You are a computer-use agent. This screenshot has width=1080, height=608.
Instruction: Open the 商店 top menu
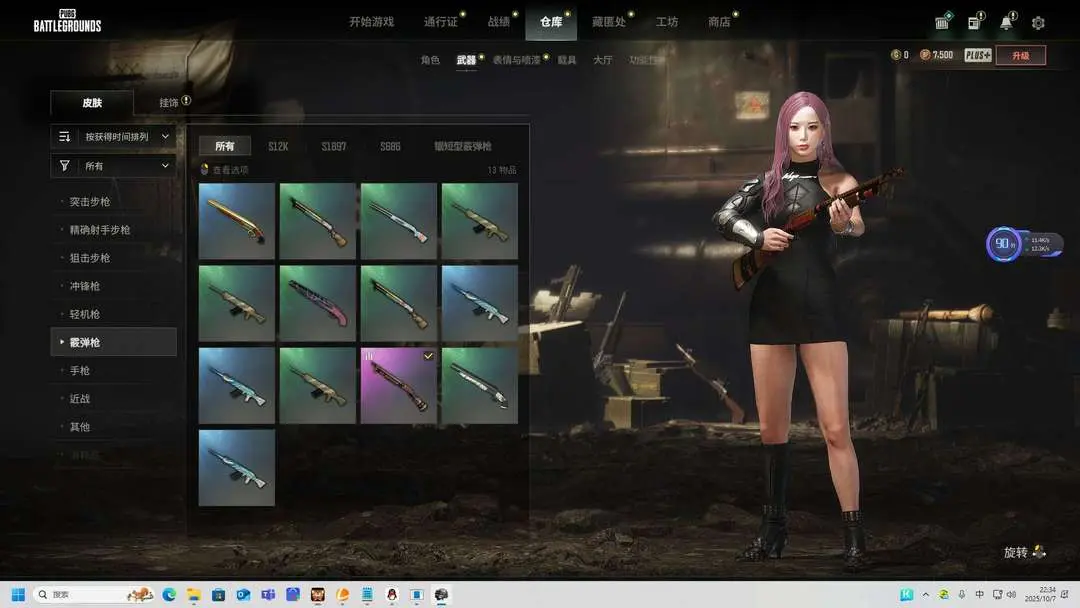(x=719, y=22)
